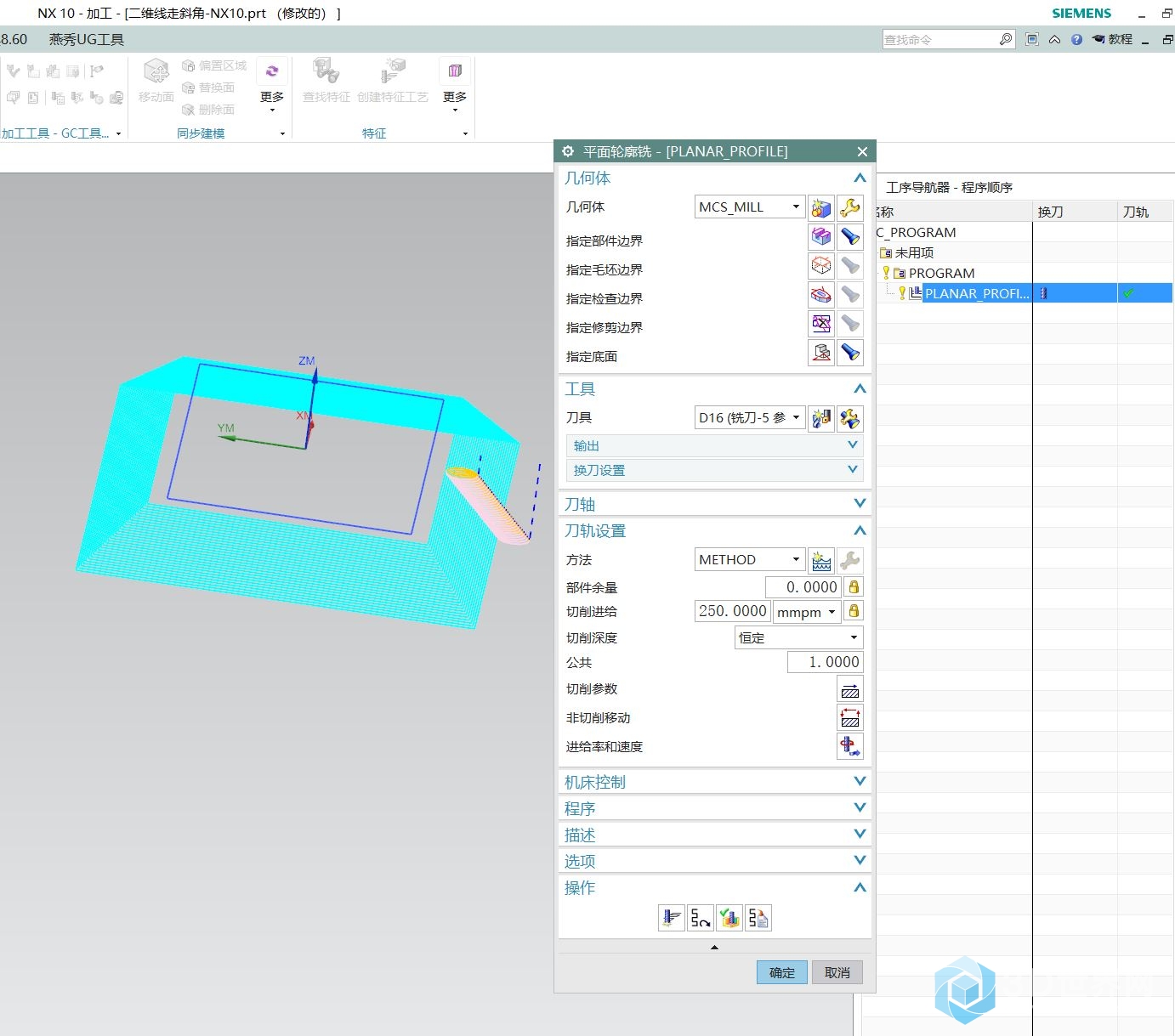Open cutting parameters (切削参数) dialog
The height and width of the screenshot is (1036, 1175).
[x=850, y=690]
